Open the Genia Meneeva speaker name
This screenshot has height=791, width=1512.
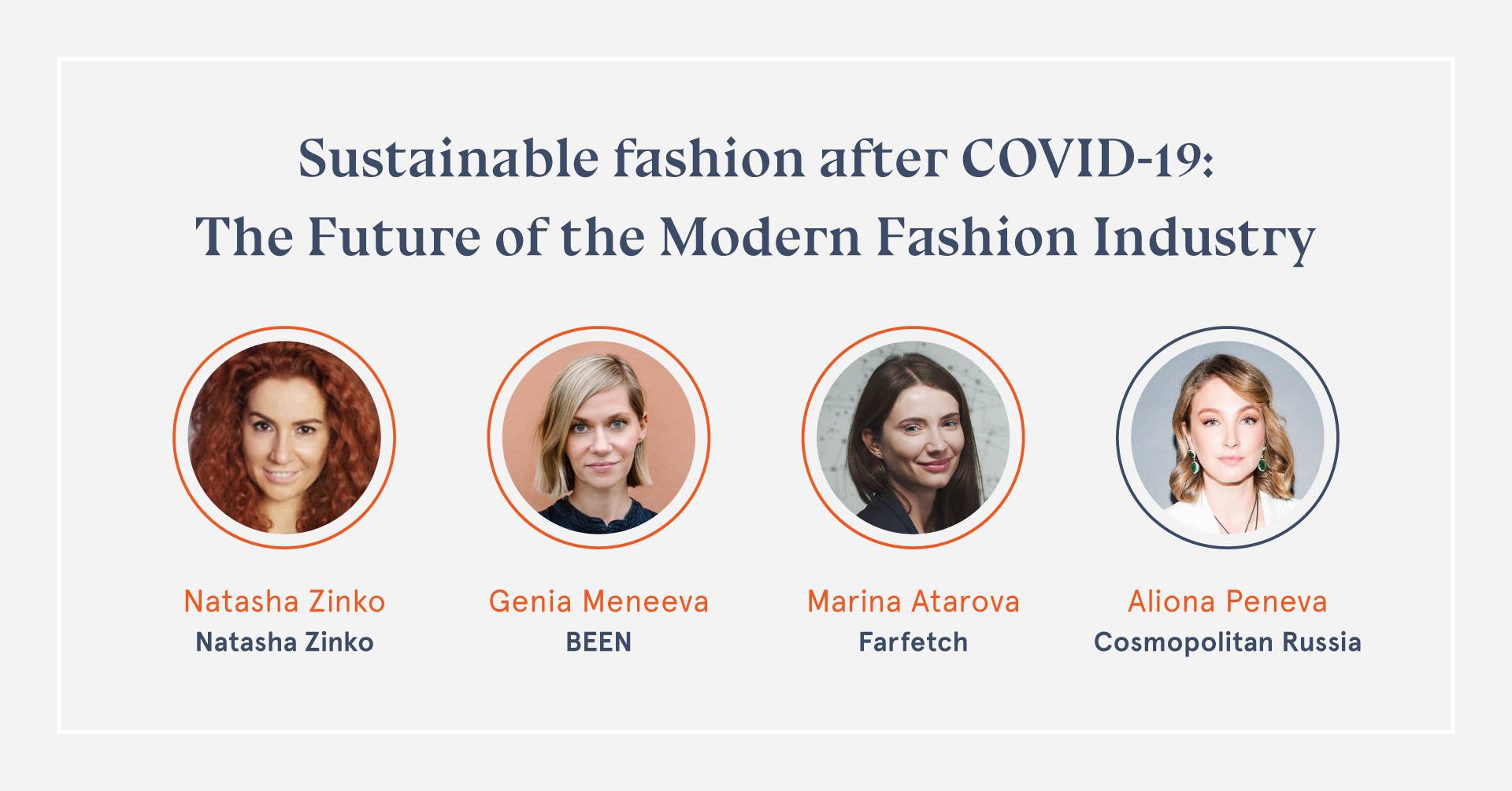coord(598,602)
